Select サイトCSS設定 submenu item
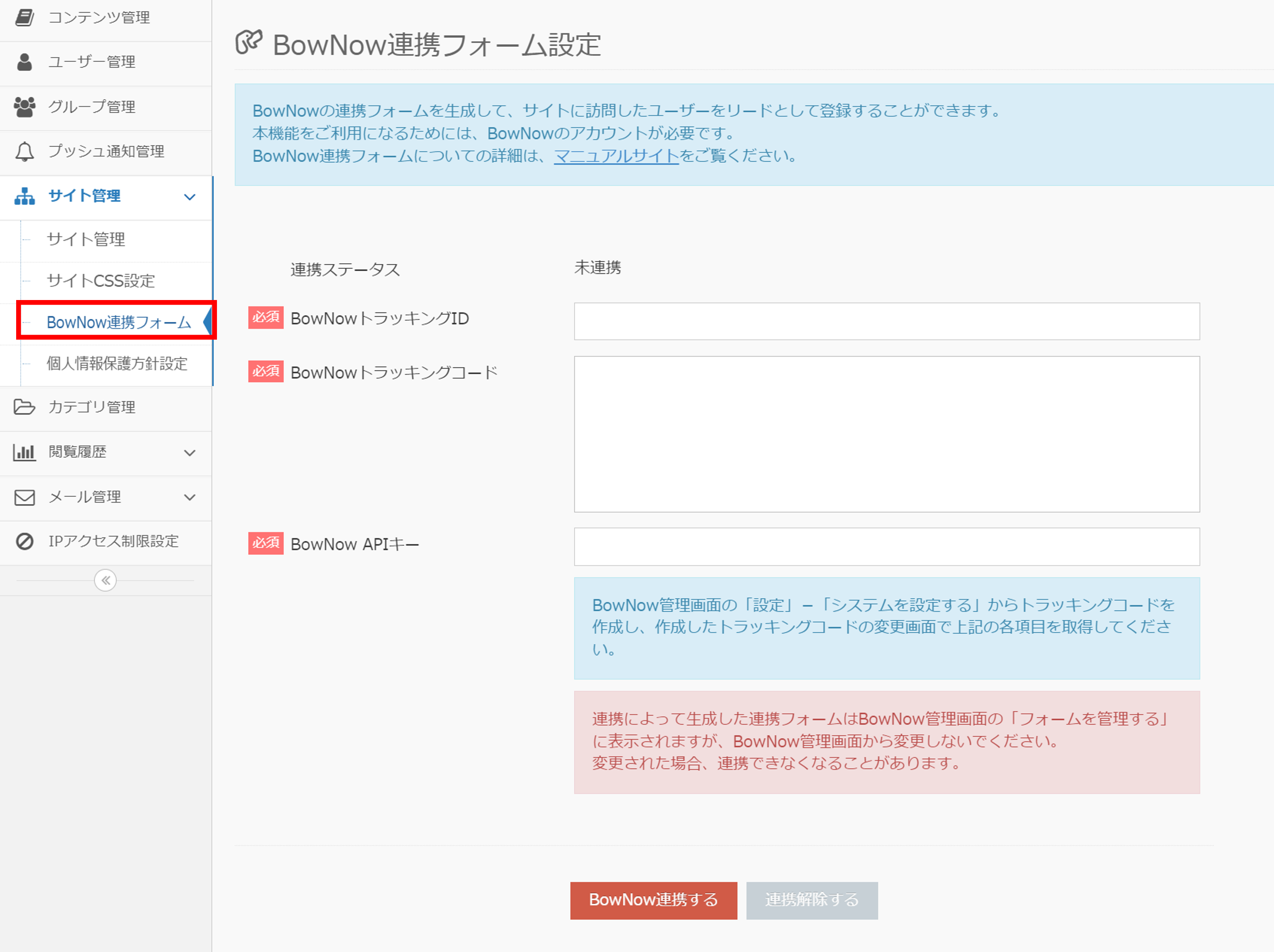The height and width of the screenshot is (952, 1274). point(101,280)
